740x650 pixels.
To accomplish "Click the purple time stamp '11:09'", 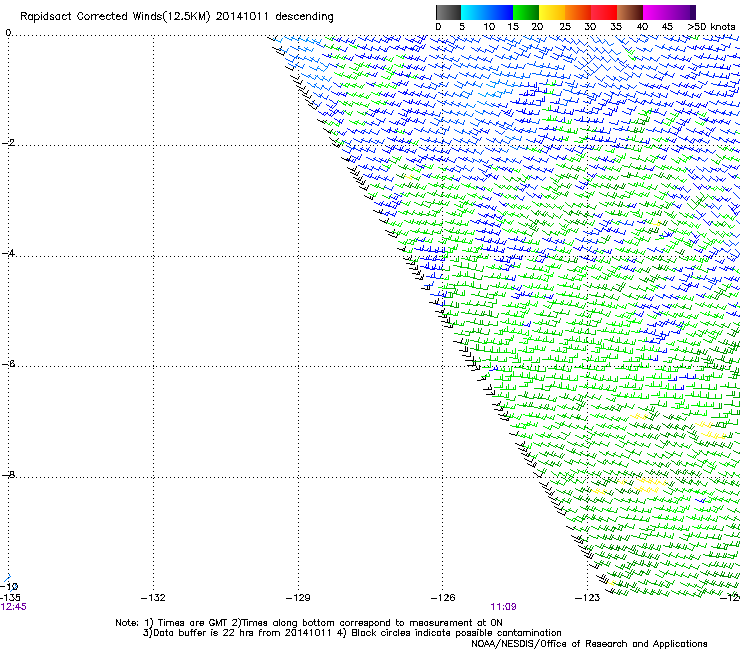I will (504, 607).
